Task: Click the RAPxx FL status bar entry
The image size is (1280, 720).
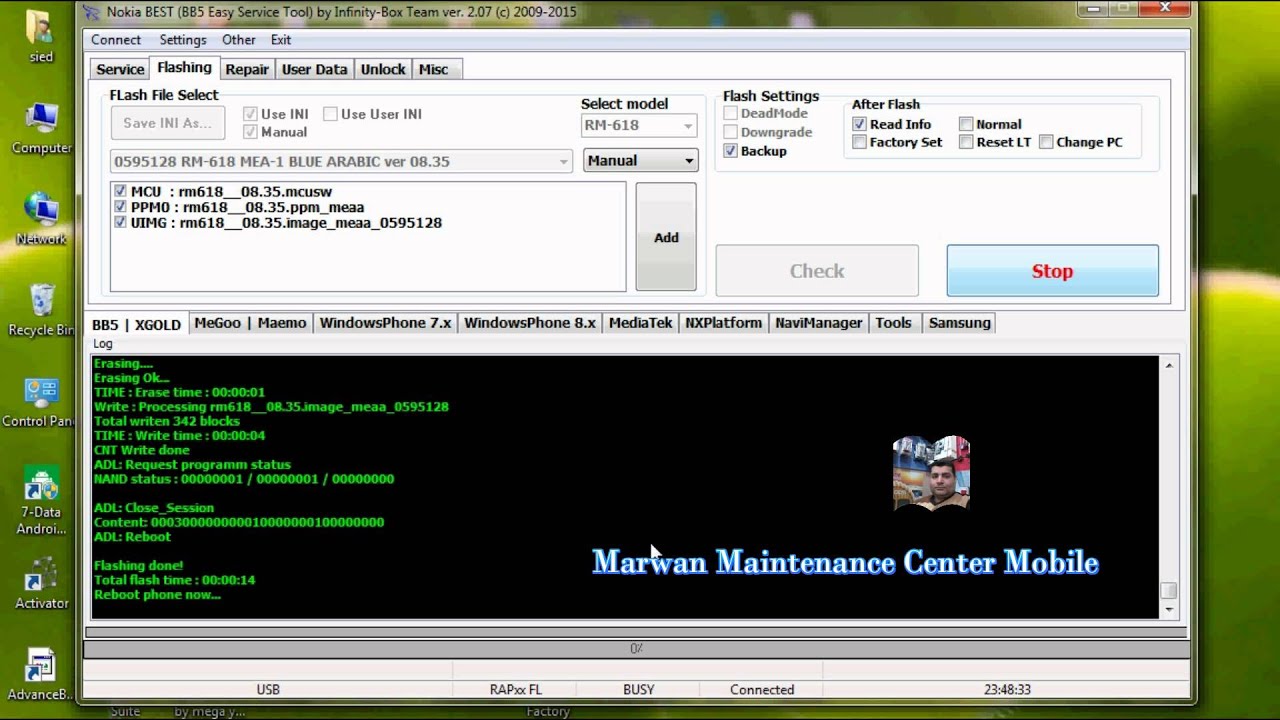Action: pyautogui.click(x=515, y=690)
